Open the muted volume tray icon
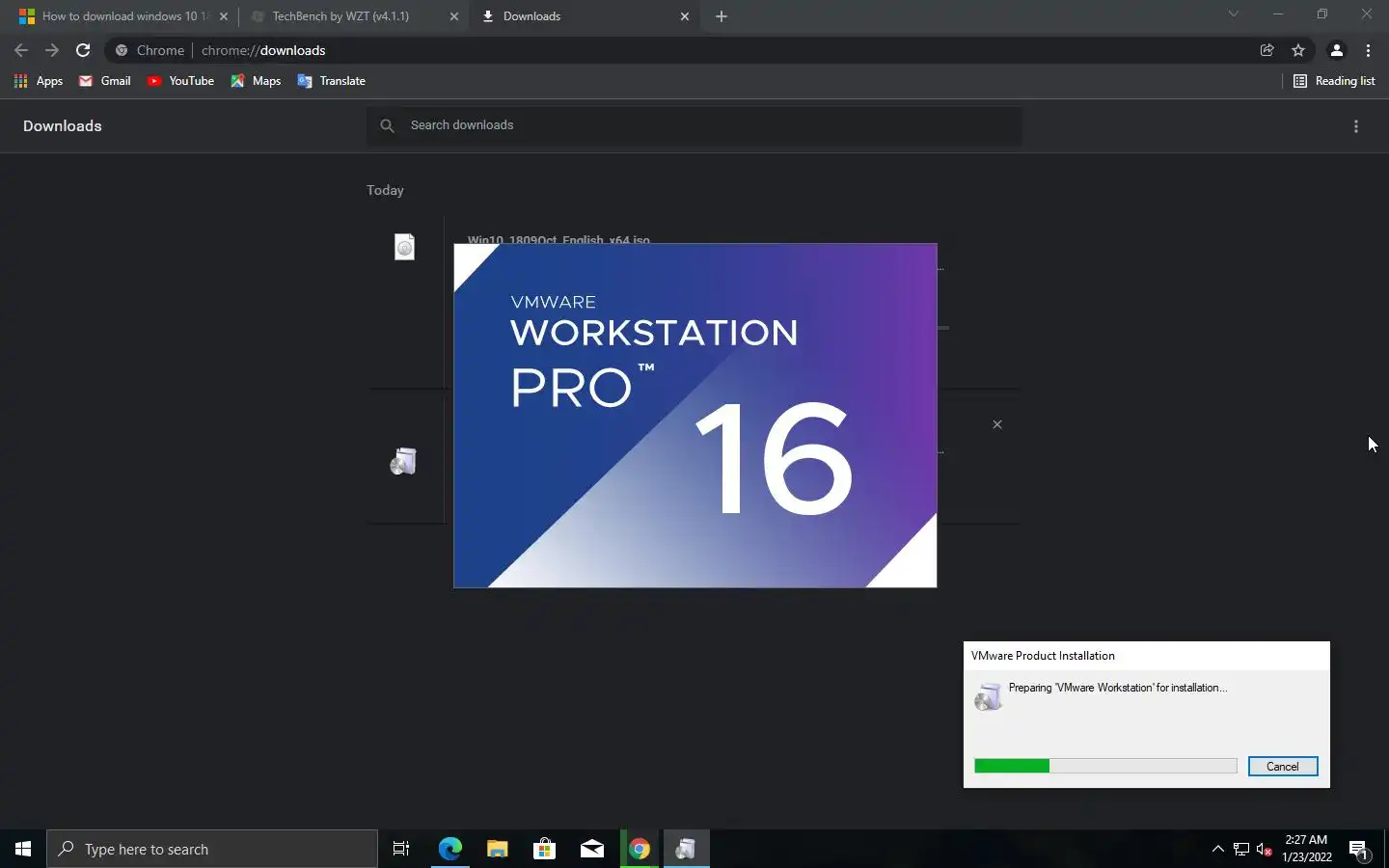This screenshot has height=868, width=1389. [x=1265, y=849]
